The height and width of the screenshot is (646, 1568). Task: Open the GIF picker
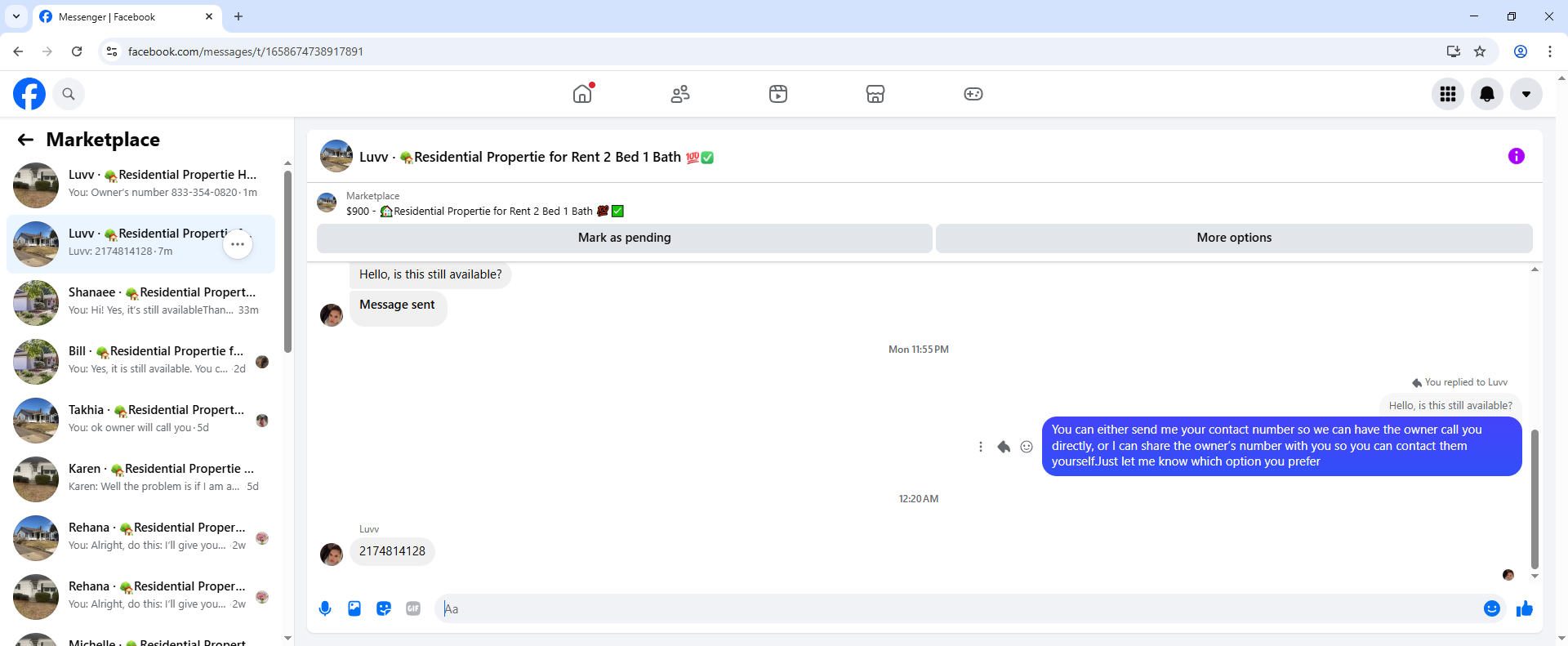(413, 608)
